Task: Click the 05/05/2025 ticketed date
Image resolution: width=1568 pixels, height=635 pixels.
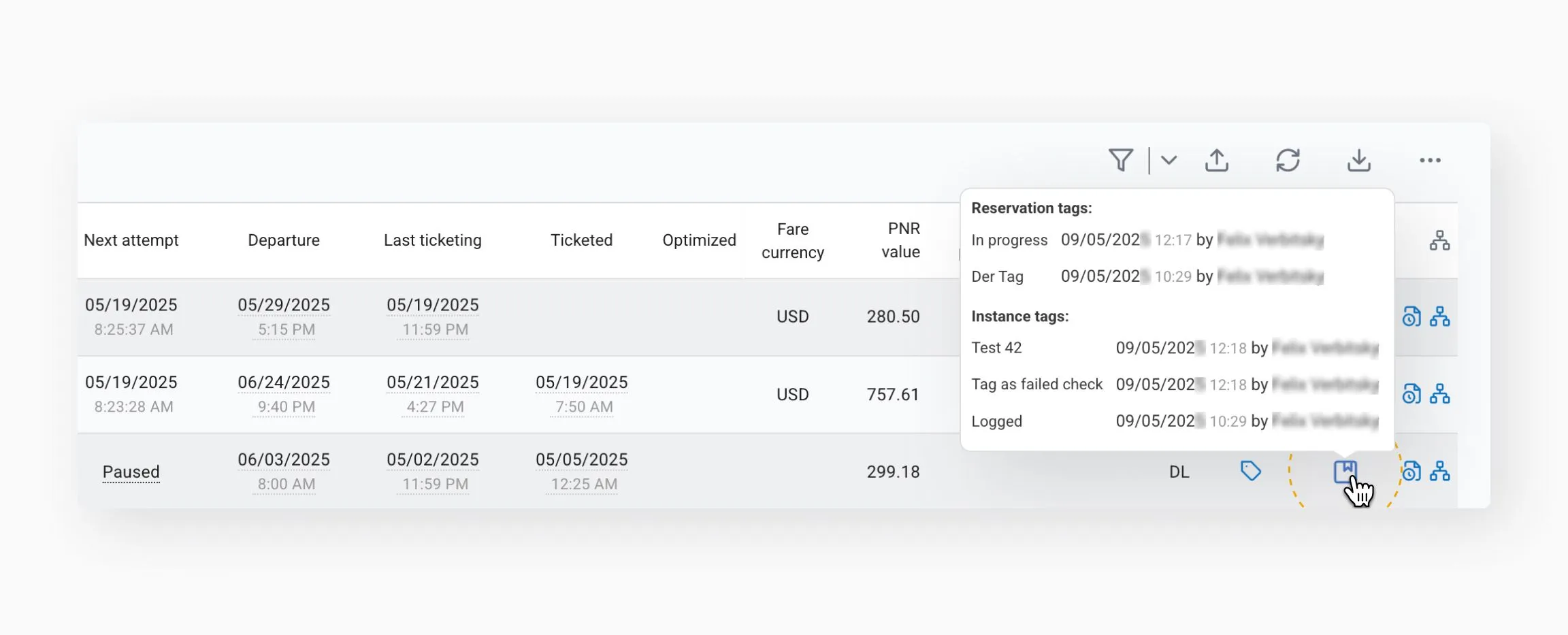Action: (x=581, y=460)
